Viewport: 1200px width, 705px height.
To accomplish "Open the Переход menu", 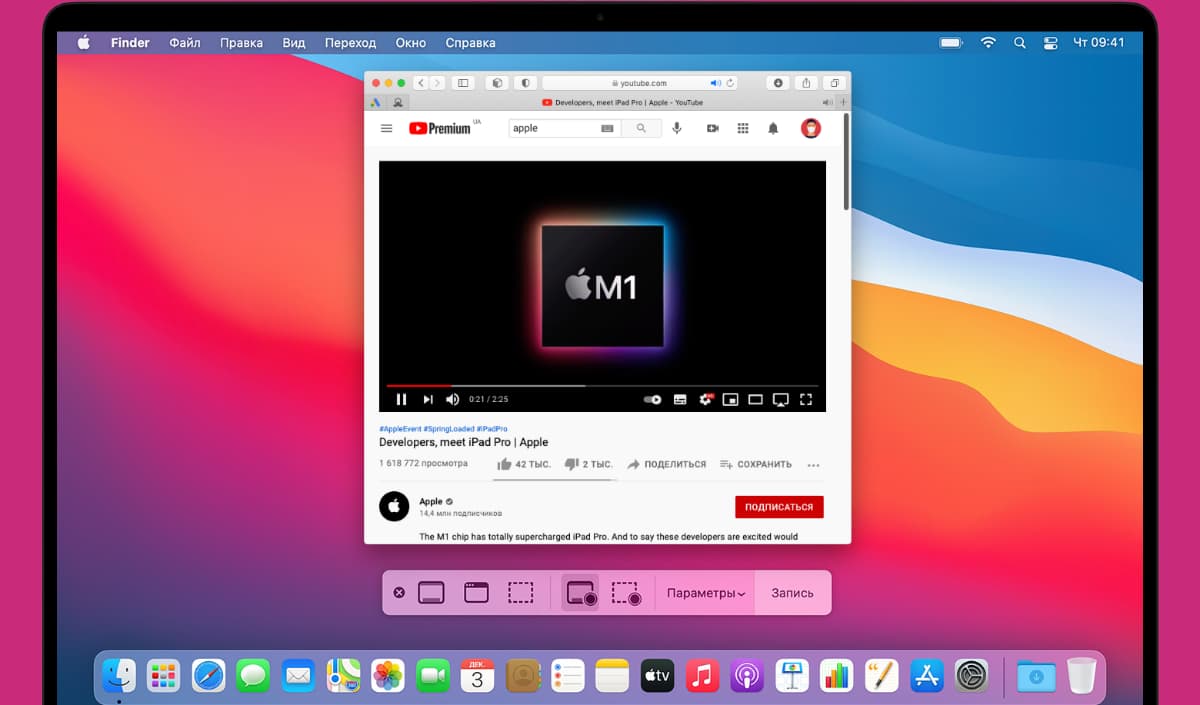I will [350, 43].
